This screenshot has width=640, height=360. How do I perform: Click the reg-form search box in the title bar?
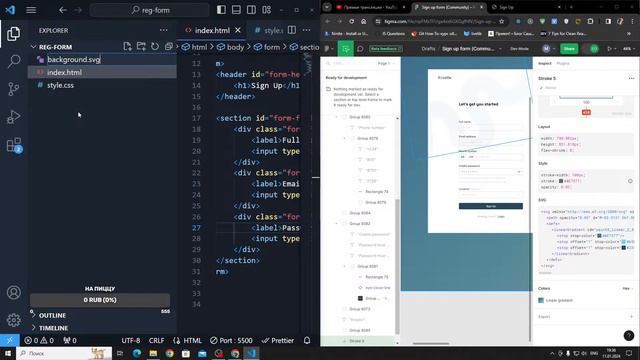pyautogui.click(x=150, y=10)
